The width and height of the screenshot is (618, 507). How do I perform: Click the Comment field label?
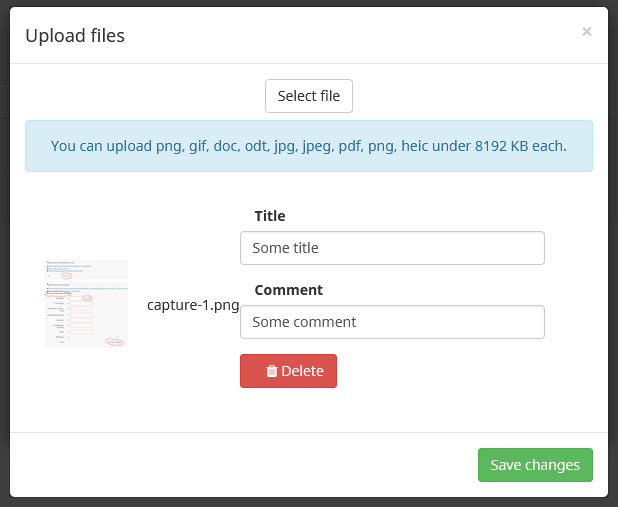tap(288, 290)
